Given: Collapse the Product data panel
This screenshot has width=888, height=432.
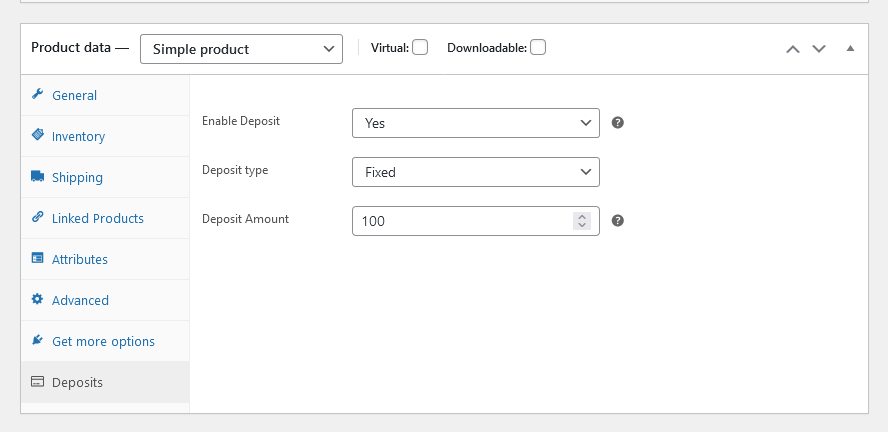Looking at the screenshot, I should (x=850, y=48).
